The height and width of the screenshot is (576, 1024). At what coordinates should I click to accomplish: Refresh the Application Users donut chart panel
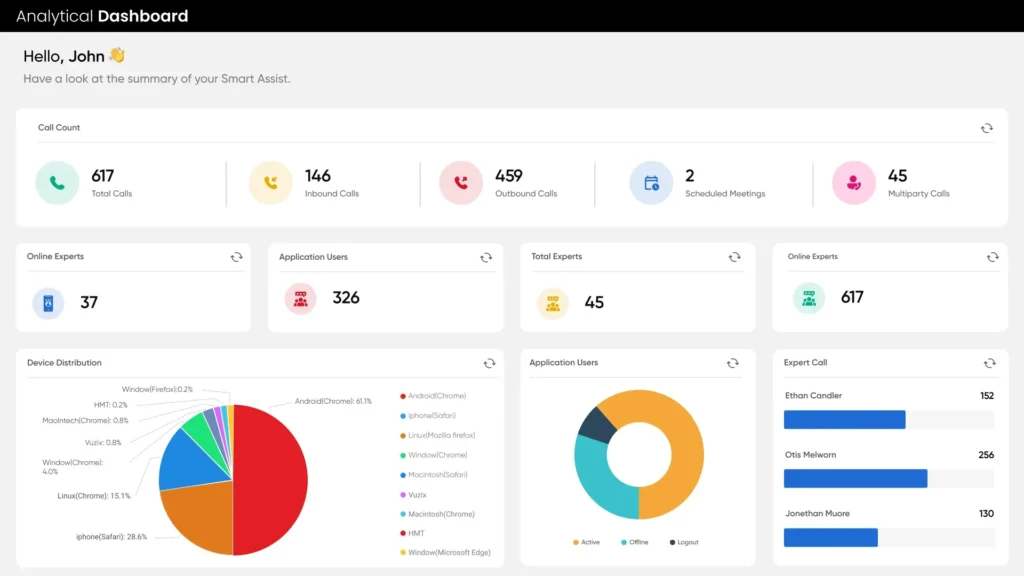click(736, 363)
